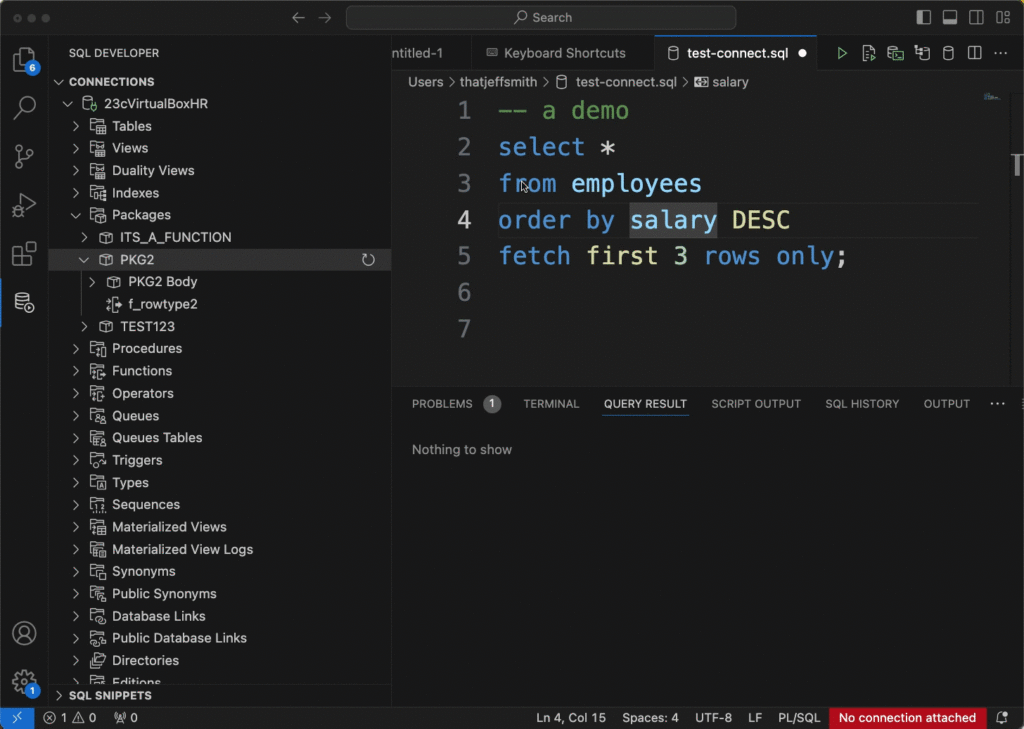This screenshot has height=729, width=1024.
Task: Expand the Functions node
Action: 76,371
